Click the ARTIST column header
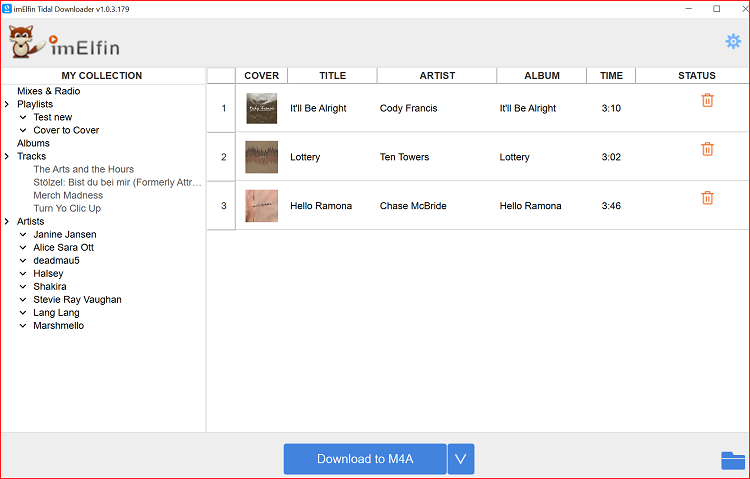The width and height of the screenshot is (750, 479). 437,76
